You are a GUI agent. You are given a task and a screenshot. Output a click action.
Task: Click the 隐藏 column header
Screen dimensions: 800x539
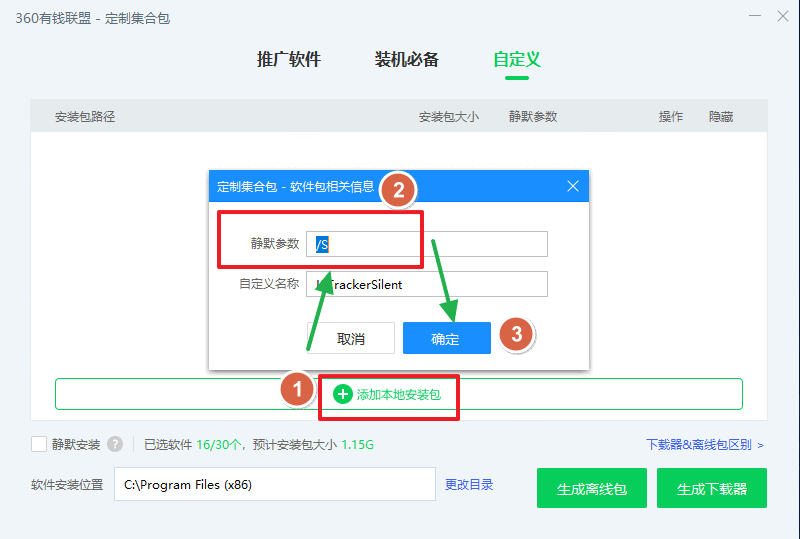click(x=721, y=117)
